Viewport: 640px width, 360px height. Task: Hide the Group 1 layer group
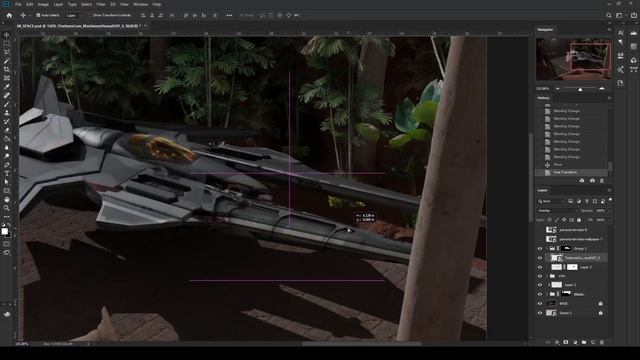540,249
